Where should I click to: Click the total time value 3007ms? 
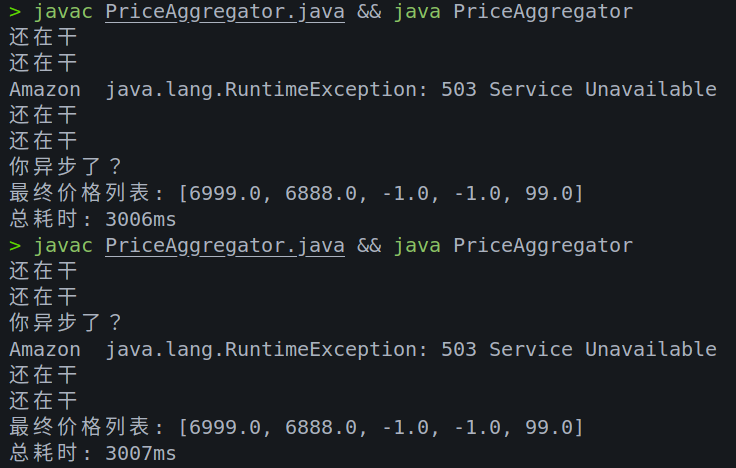[141, 454]
